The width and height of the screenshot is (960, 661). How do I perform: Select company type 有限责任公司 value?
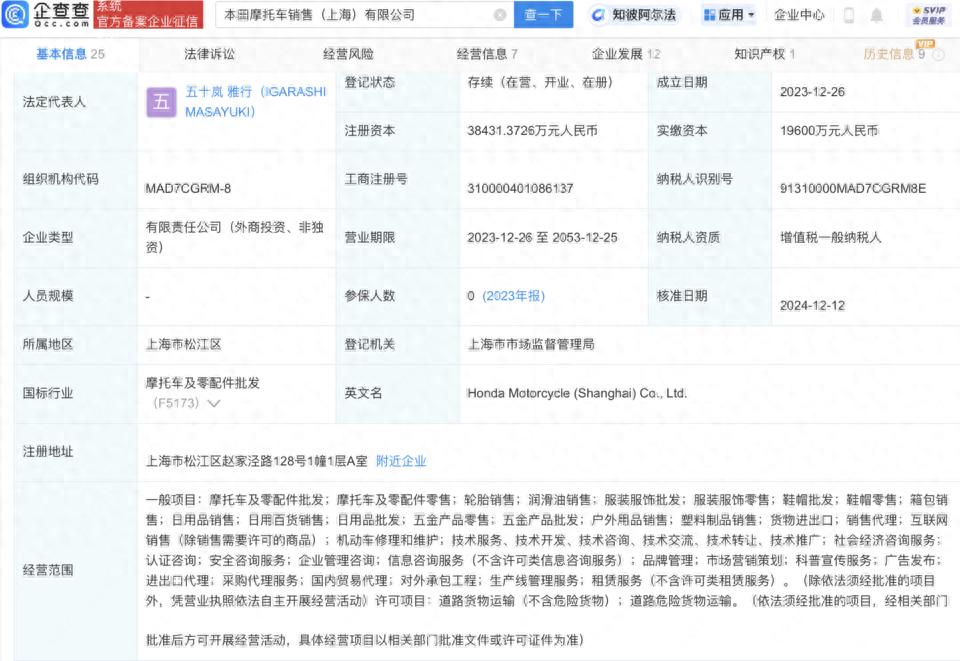[234, 237]
